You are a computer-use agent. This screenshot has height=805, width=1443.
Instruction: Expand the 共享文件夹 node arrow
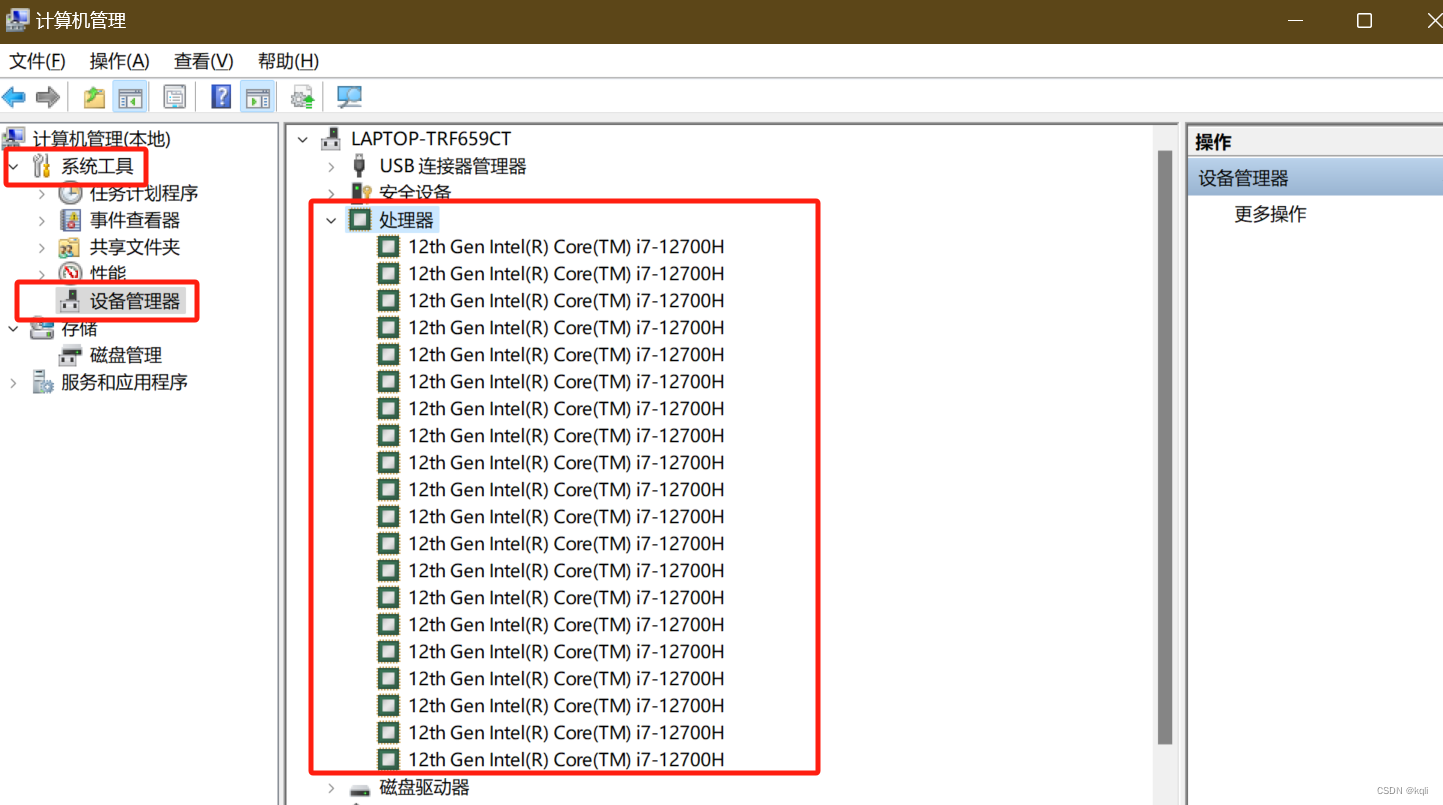pos(42,247)
